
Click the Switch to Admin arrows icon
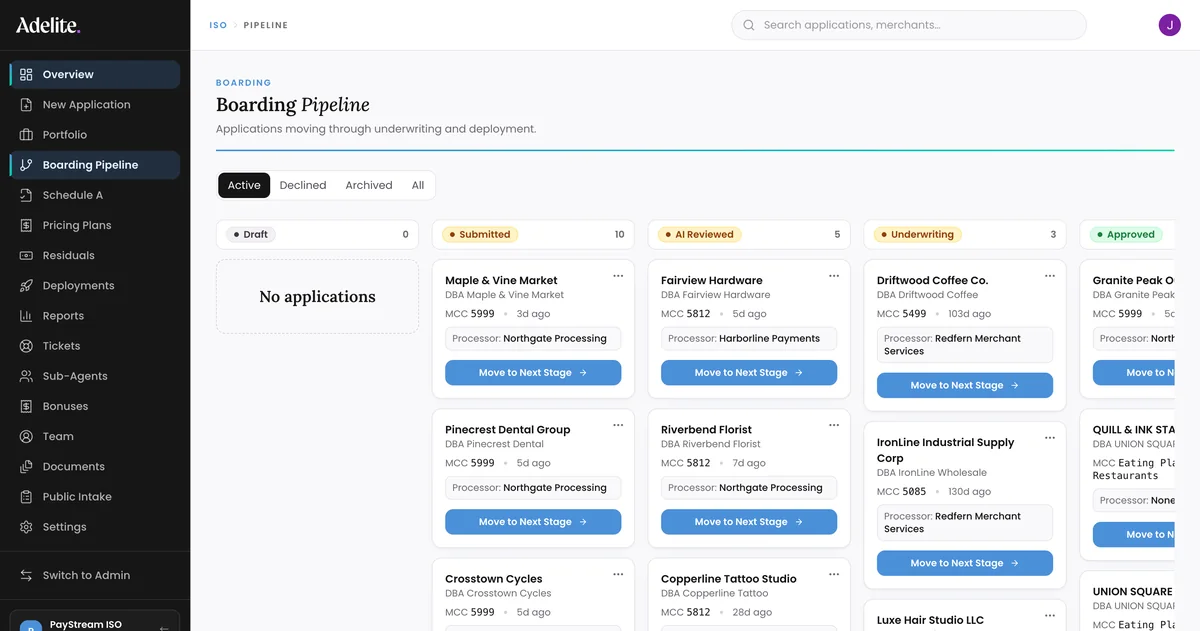pos(26,576)
